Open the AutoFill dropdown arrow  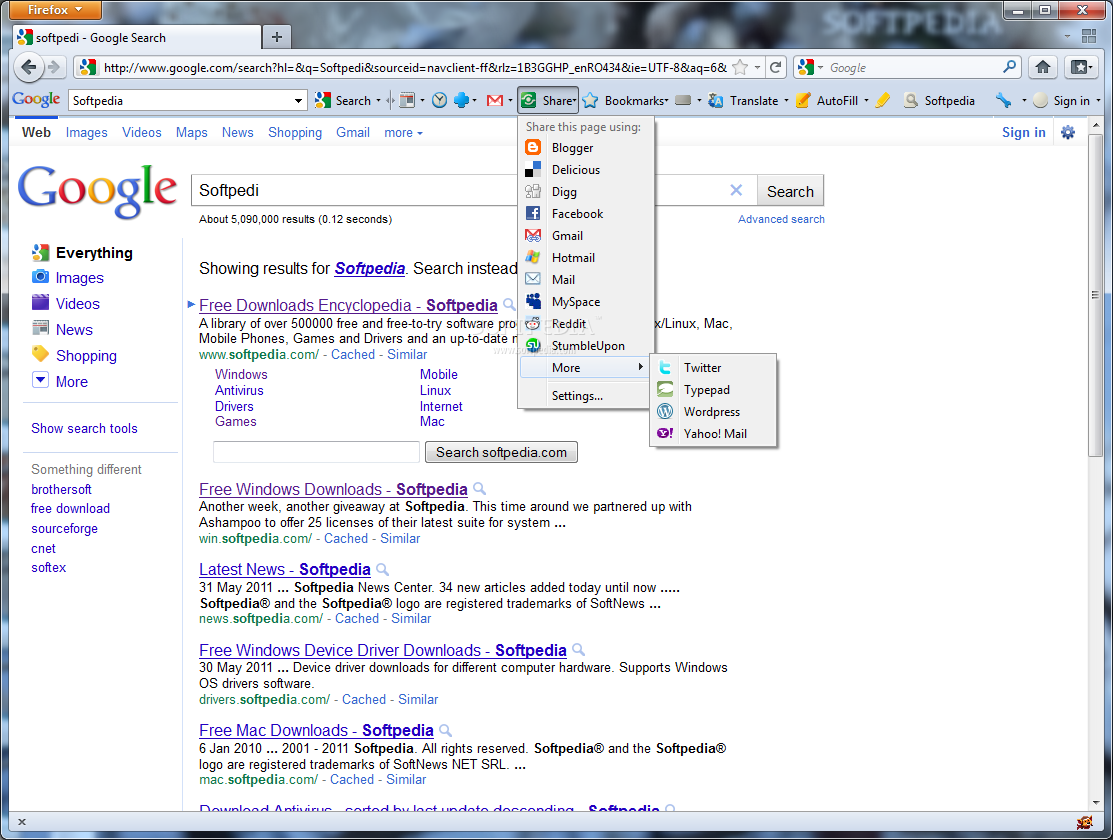pyautogui.click(x=866, y=101)
